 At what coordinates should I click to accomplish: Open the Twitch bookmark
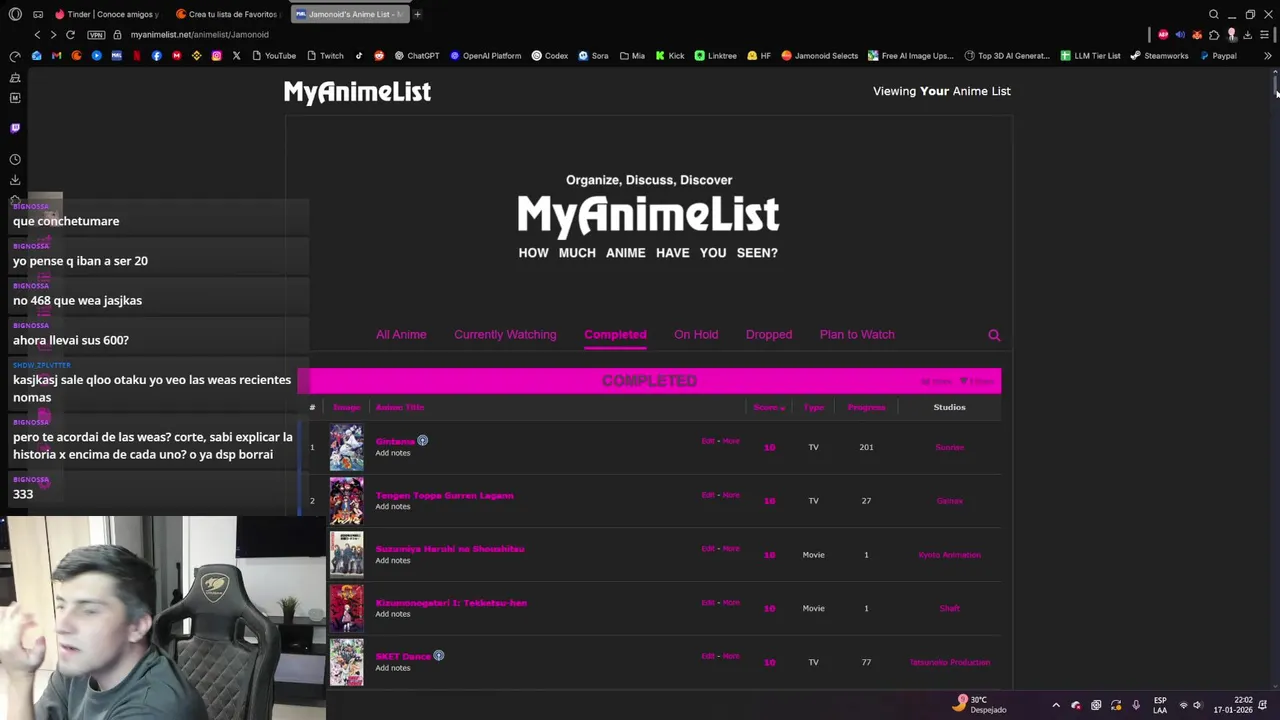click(x=326, y=56)
